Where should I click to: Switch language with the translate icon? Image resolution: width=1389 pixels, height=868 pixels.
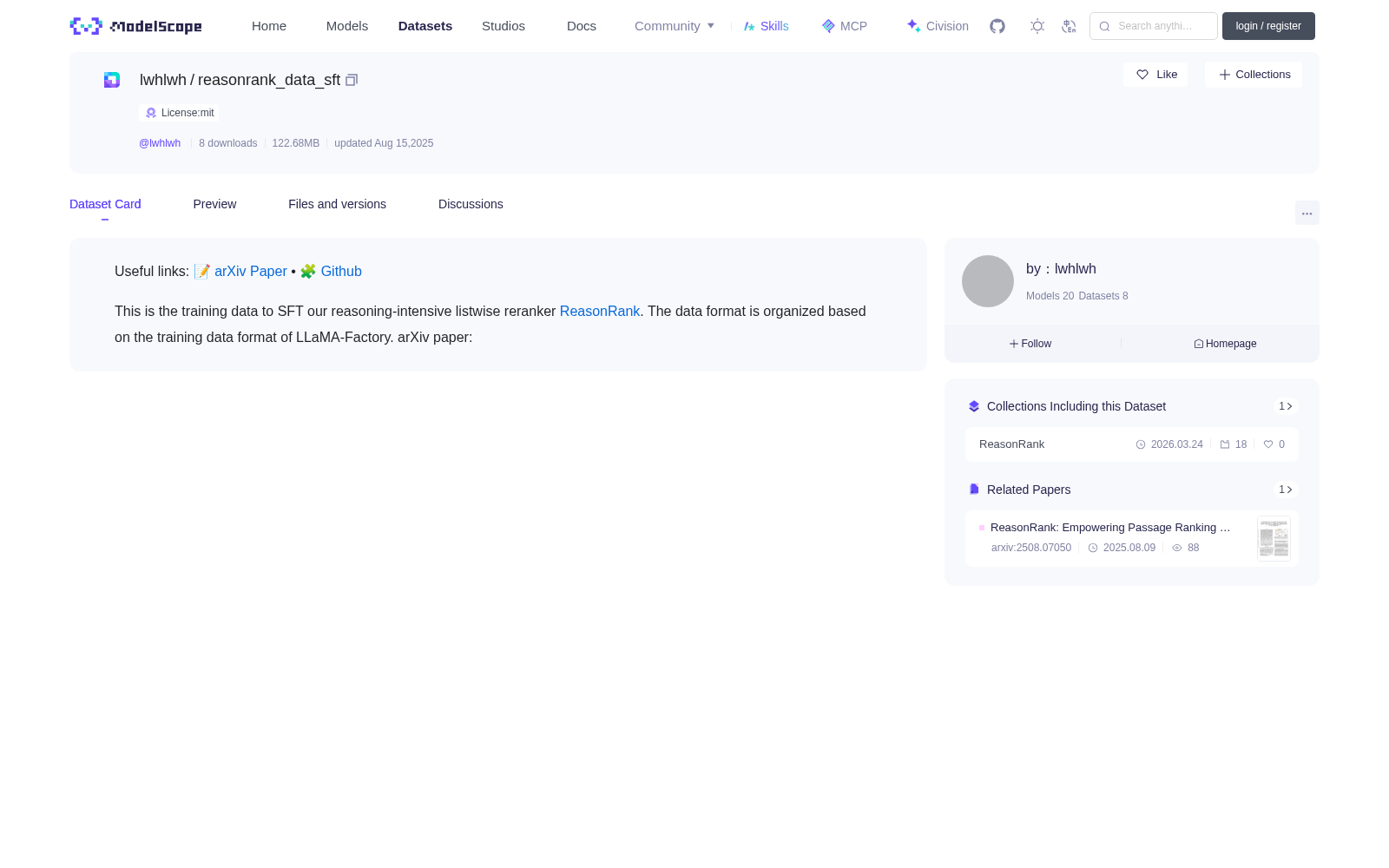coord(1069,26)
